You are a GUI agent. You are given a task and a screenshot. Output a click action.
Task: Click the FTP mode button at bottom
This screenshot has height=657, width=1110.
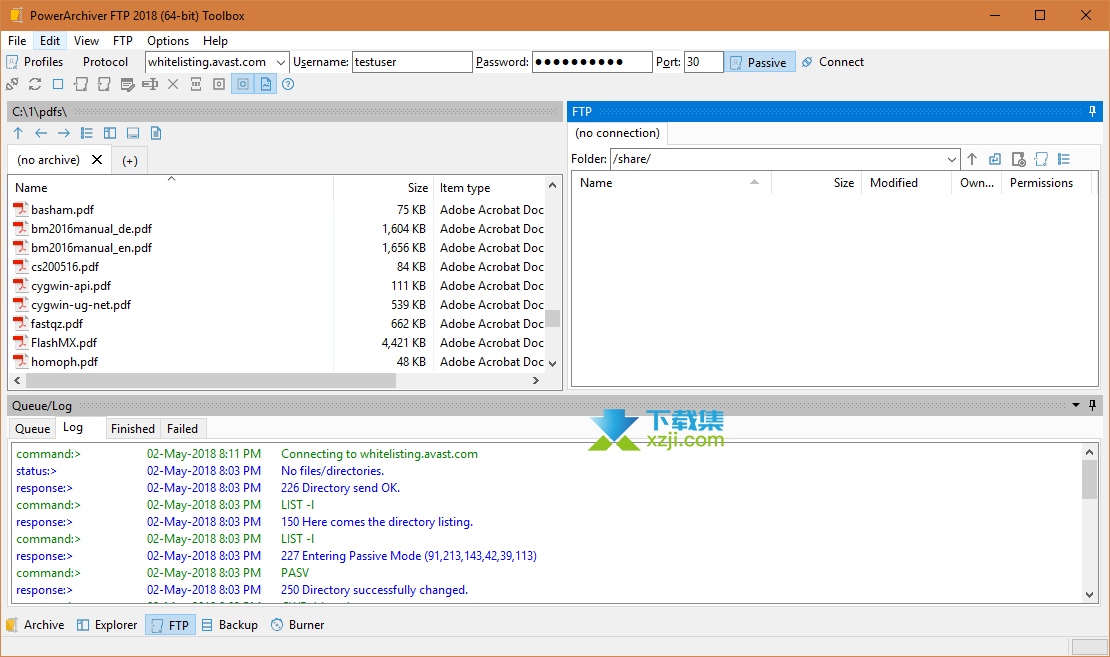click(x=171, y=625)
